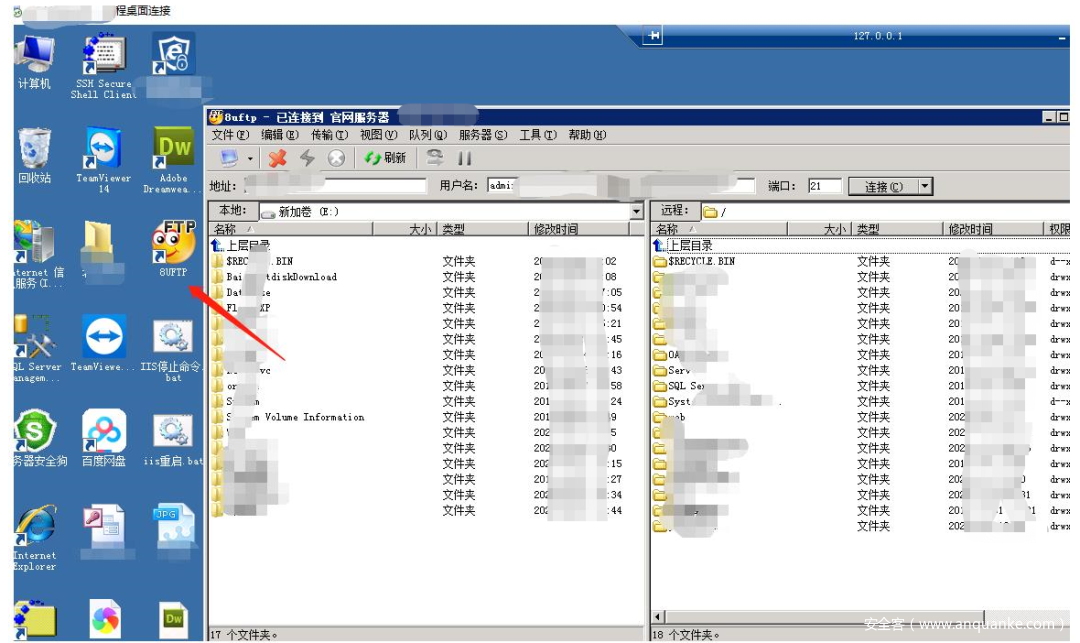Expand the site manager icon dropdown arrow
The height and width of the screenshot is (643, 1080).
pyautogui.click(x=250, y=159)
